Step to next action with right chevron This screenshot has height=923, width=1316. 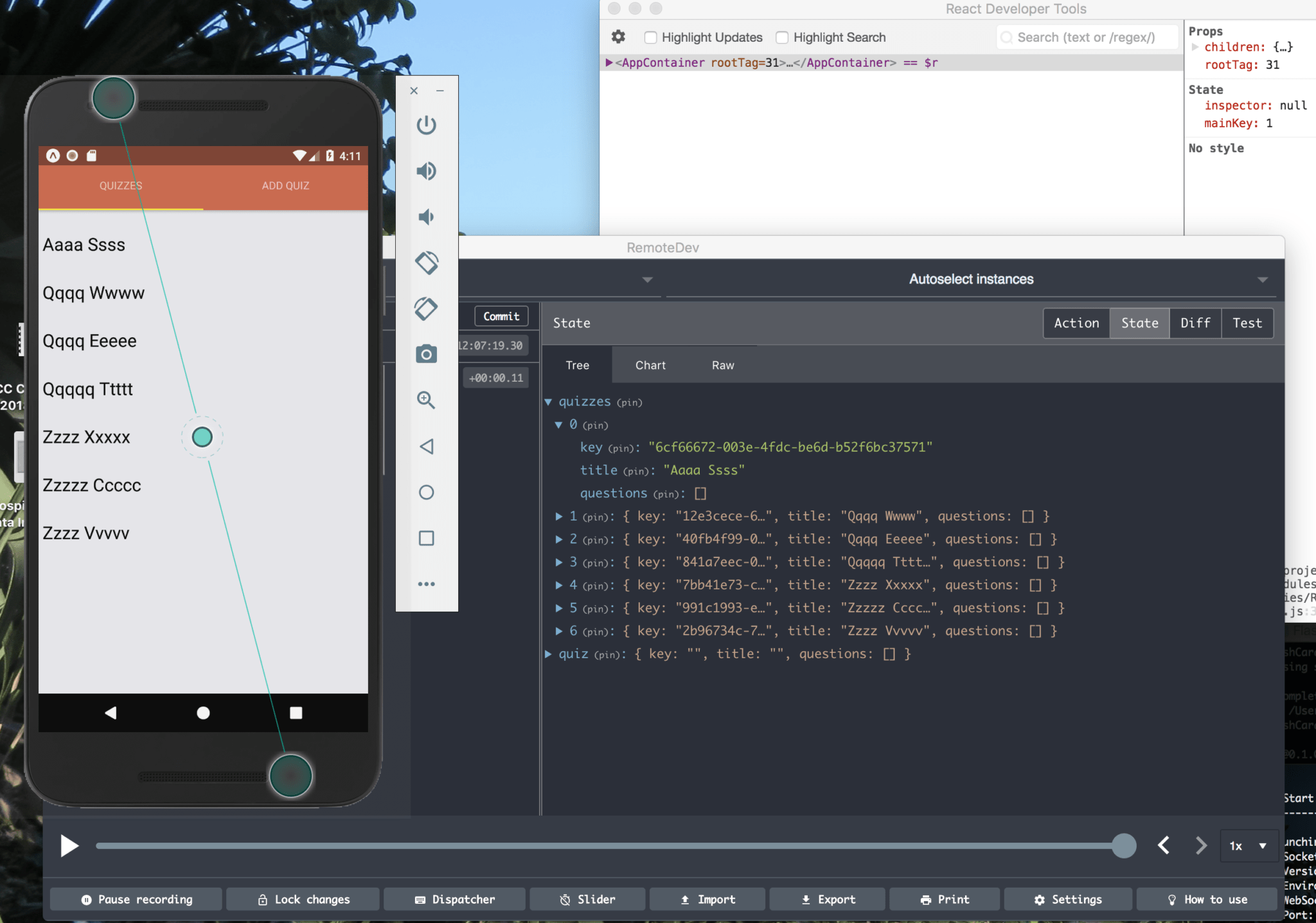[1200, 845]
